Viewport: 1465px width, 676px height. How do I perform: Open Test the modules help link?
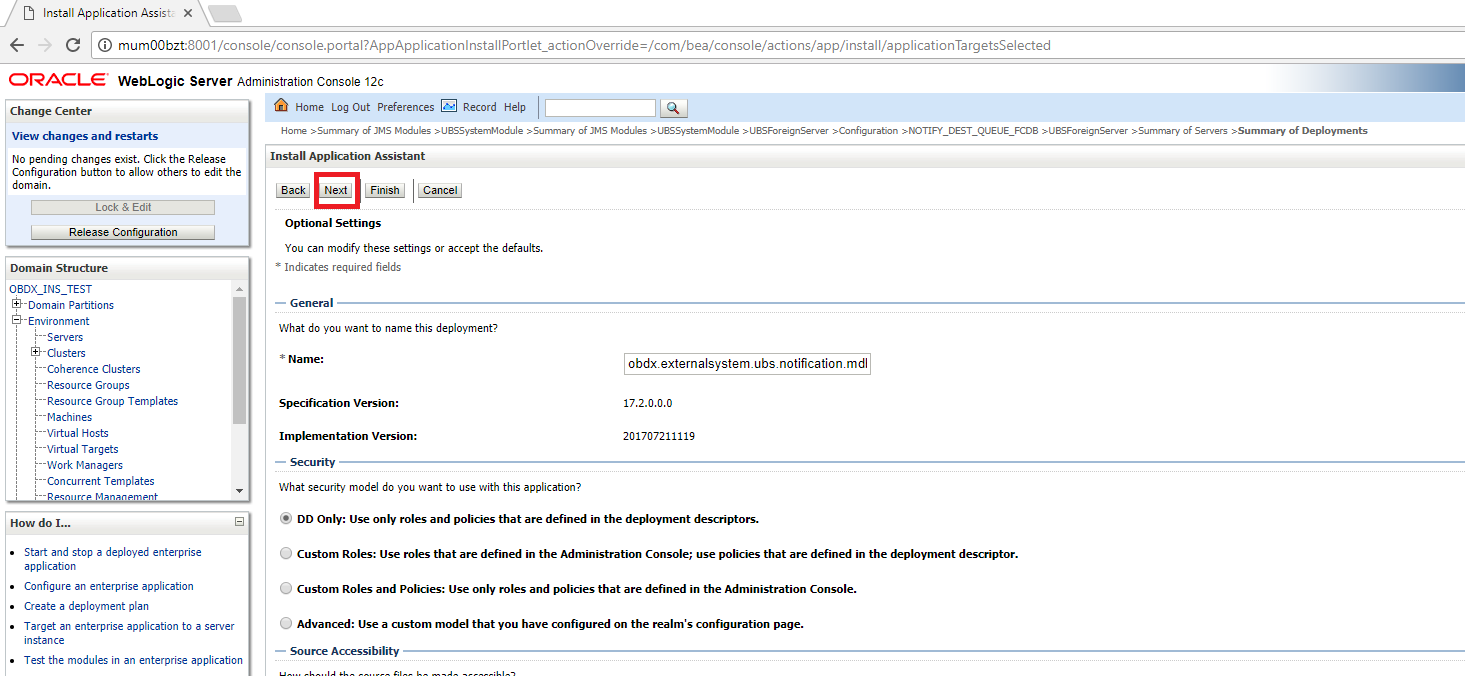(x=133, y=660)
